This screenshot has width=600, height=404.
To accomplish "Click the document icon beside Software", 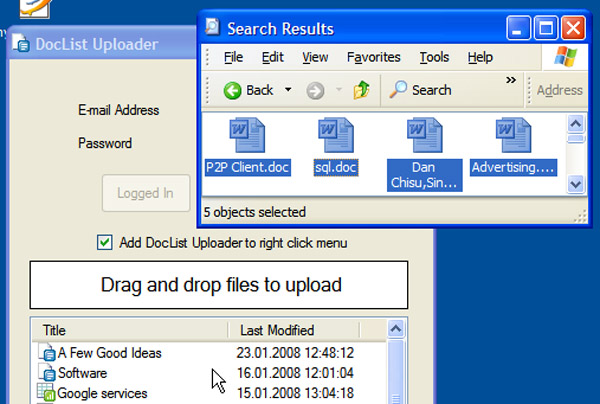I will tap(47, 372).
